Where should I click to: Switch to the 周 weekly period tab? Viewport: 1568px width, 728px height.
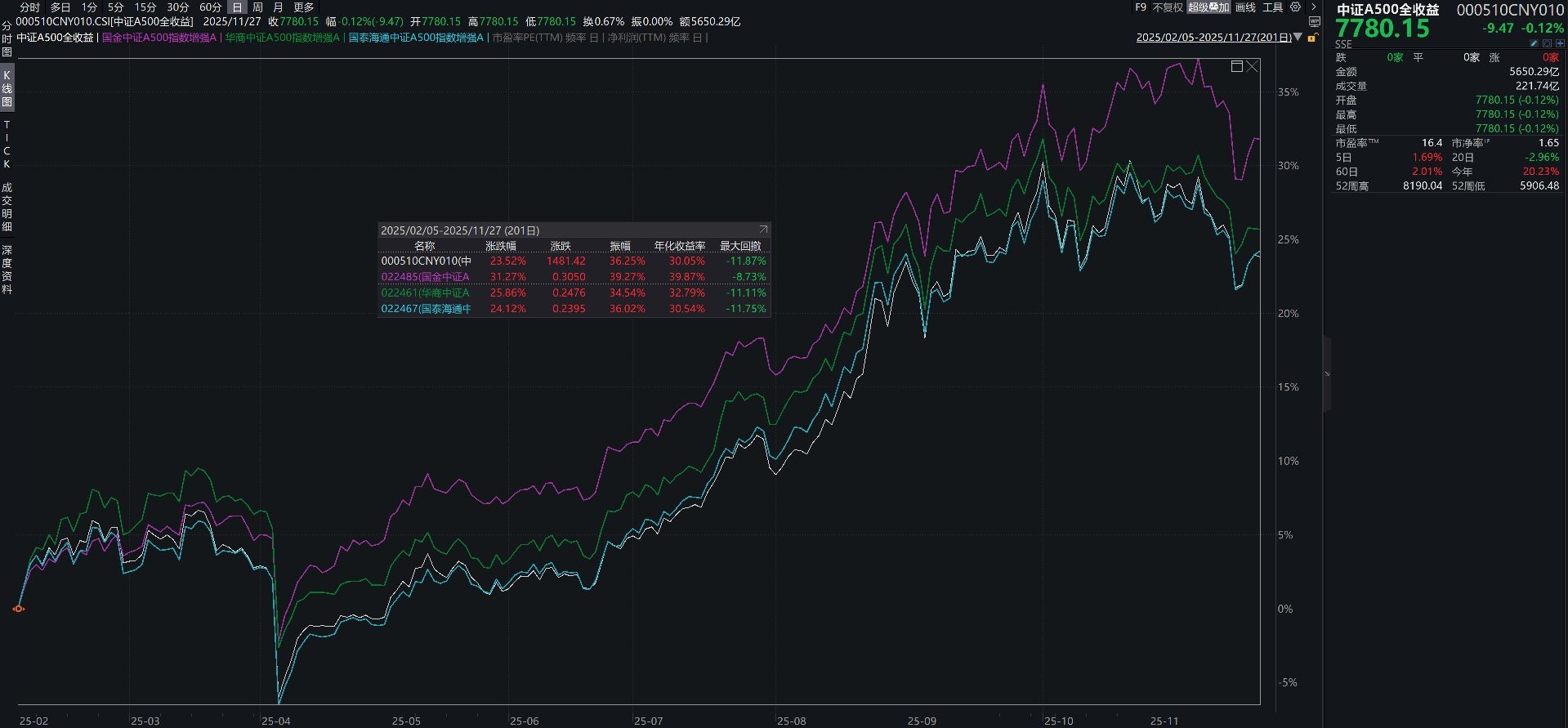click(257, 7)
